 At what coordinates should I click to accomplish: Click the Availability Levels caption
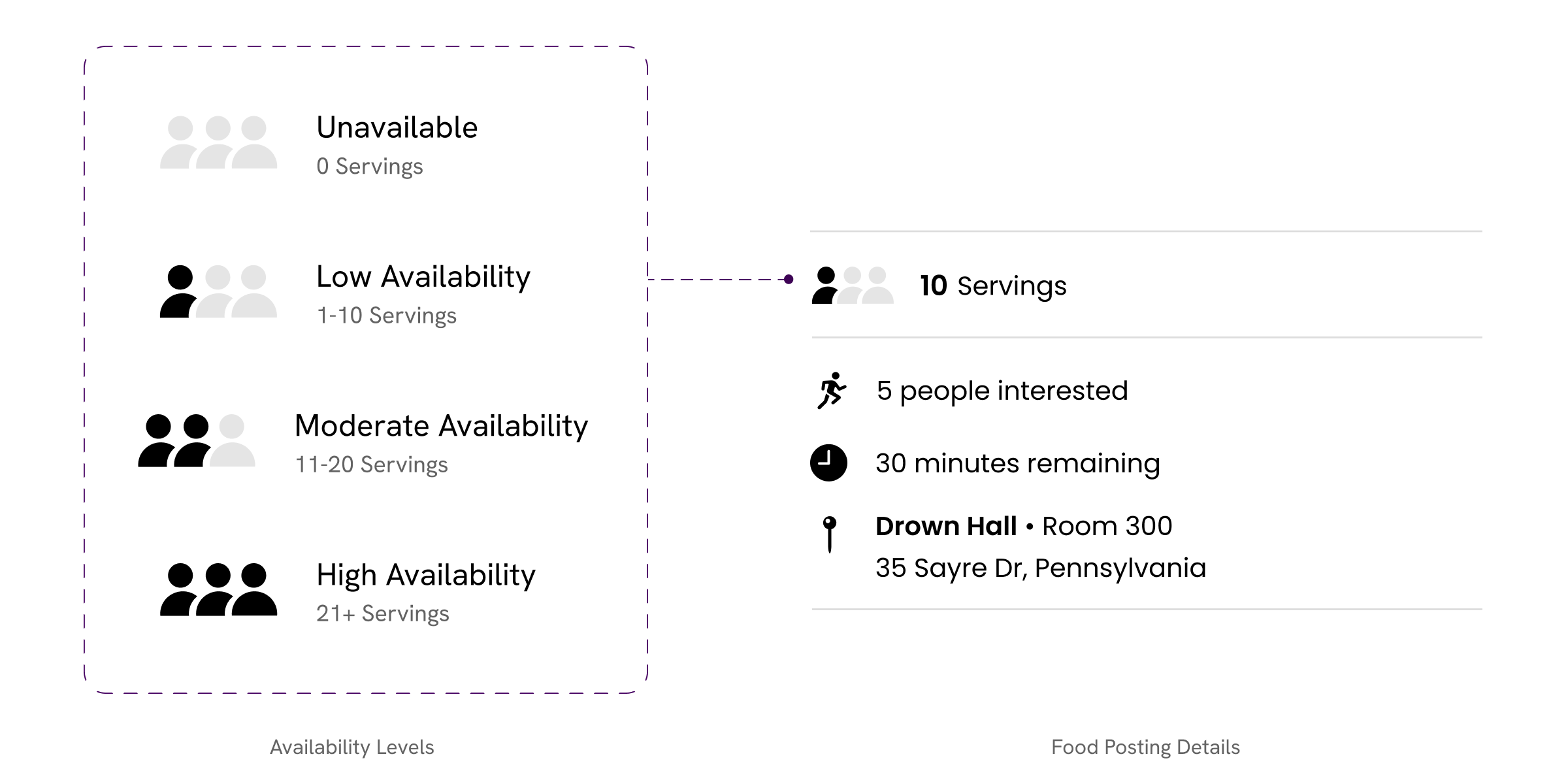click(352, 747)
